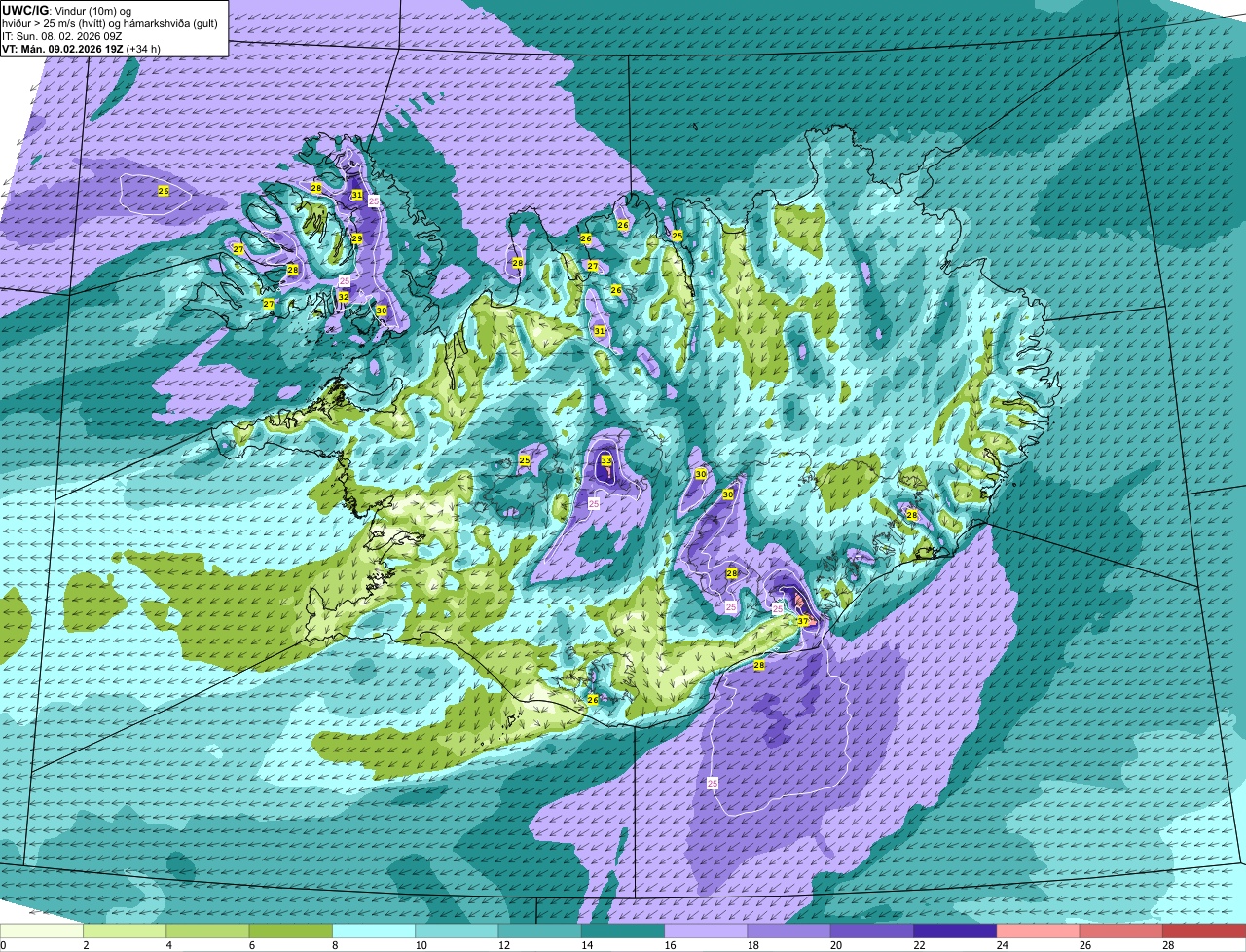Click 'VT: Mán. 09.02.2026 19Z (+34 h)' valid time

coord(82,49)
